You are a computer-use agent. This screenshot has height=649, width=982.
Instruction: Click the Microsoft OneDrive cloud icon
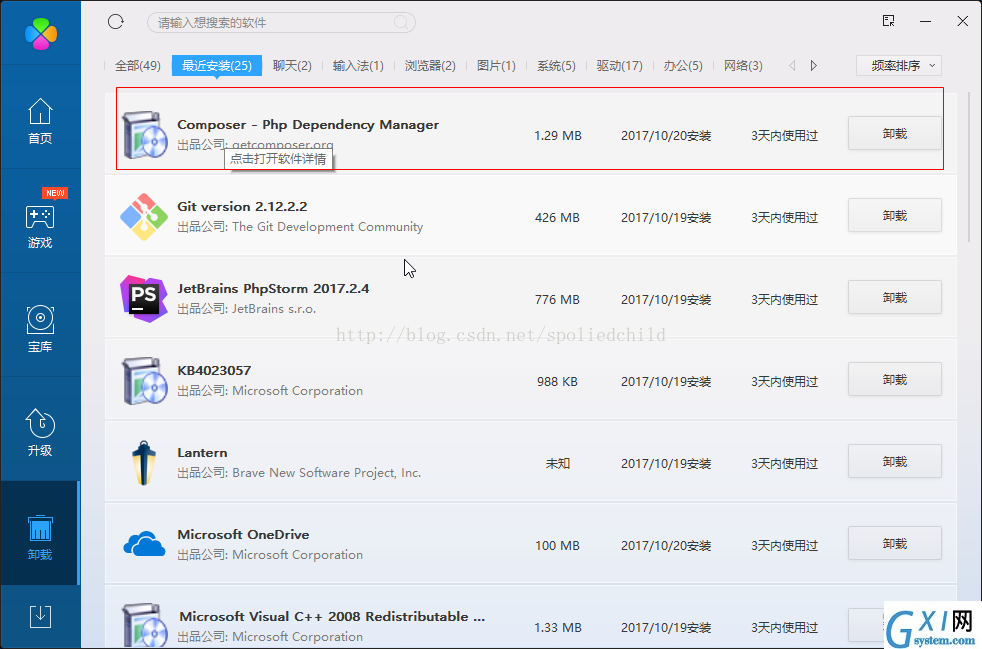pos(144,544)
